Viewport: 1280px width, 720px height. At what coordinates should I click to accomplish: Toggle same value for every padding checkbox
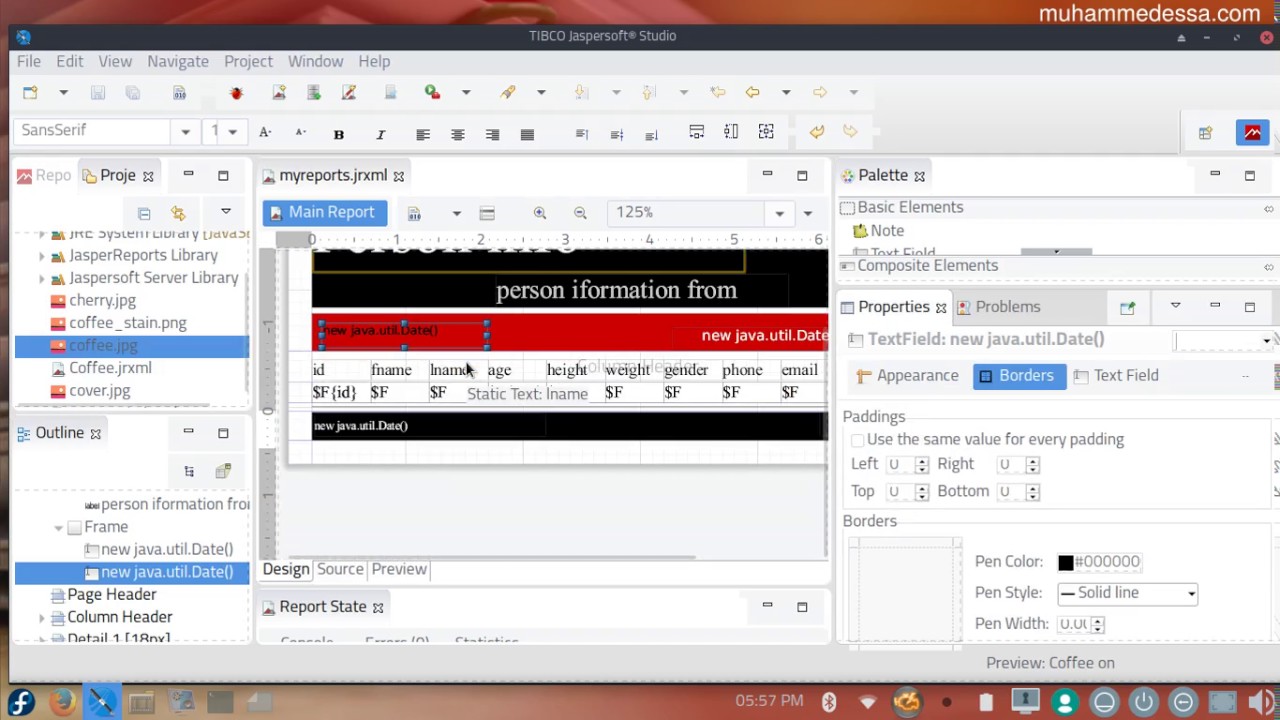[x=857, y=440]
